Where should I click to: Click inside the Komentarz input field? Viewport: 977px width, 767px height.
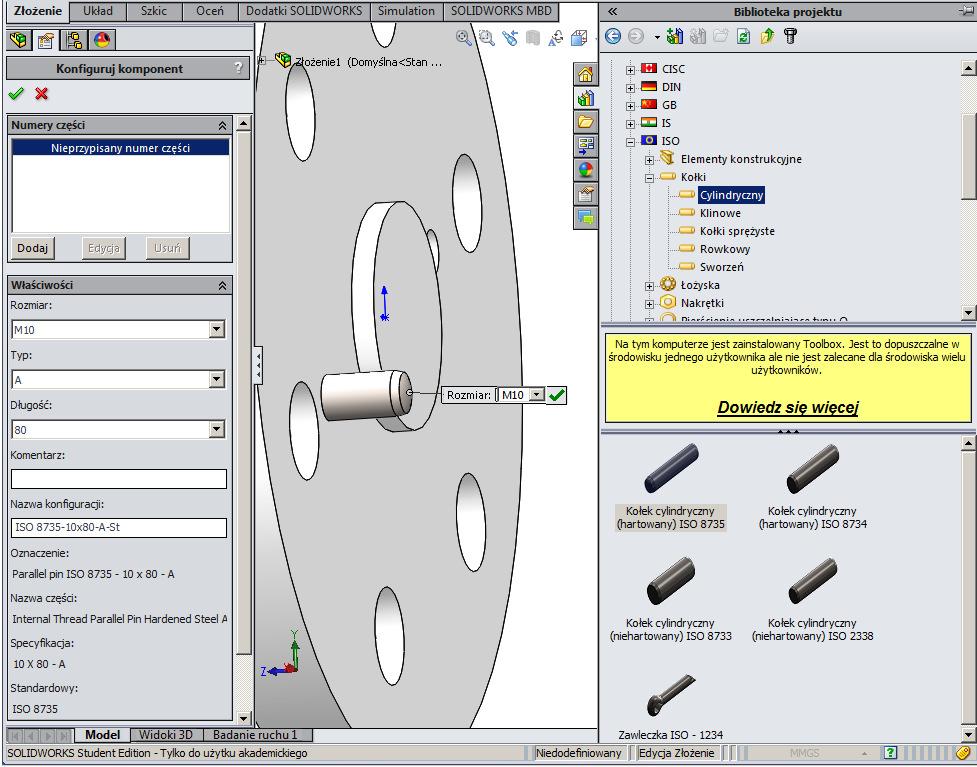[119, 479]
